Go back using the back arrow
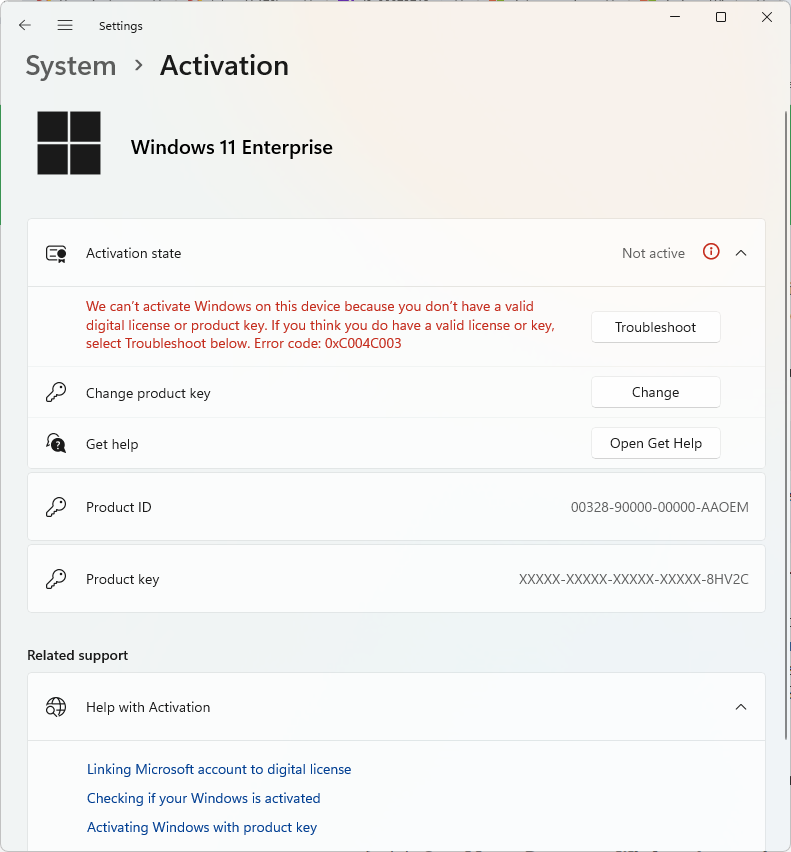Screen dimensions: 791x852 click(25, 25)
